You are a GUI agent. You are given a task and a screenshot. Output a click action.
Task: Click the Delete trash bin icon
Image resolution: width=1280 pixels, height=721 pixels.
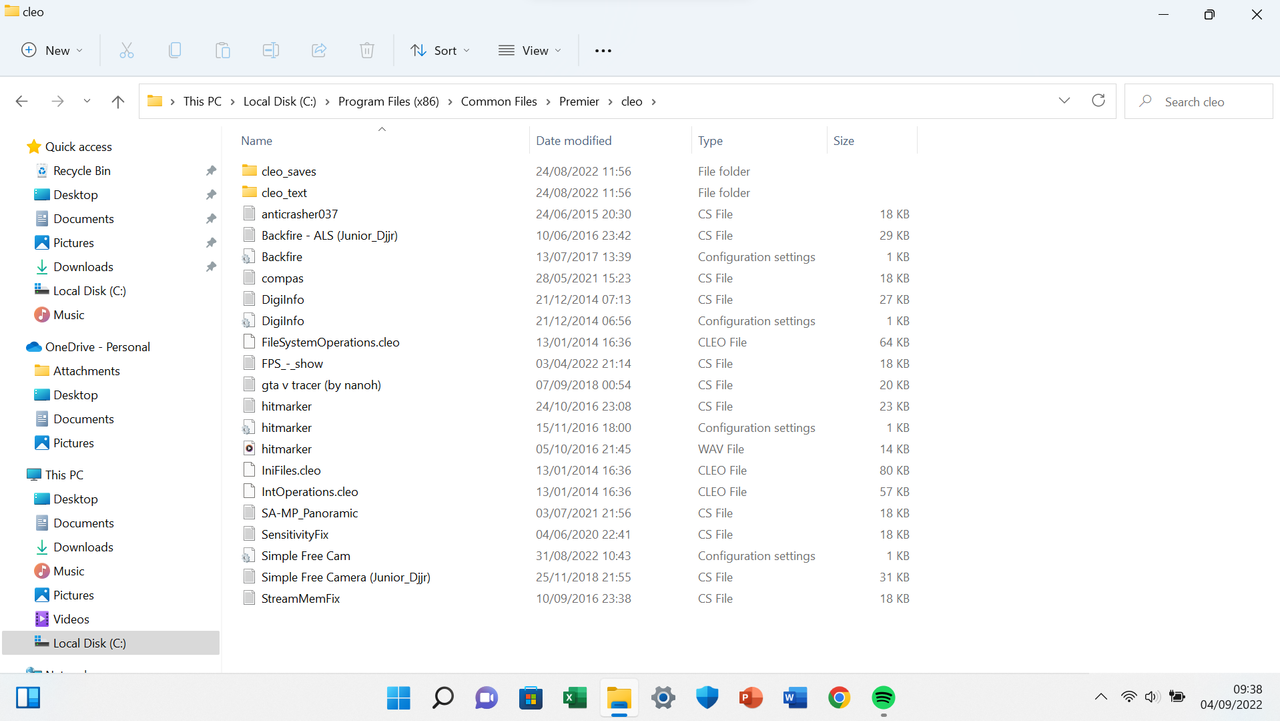tap(367, 50)
